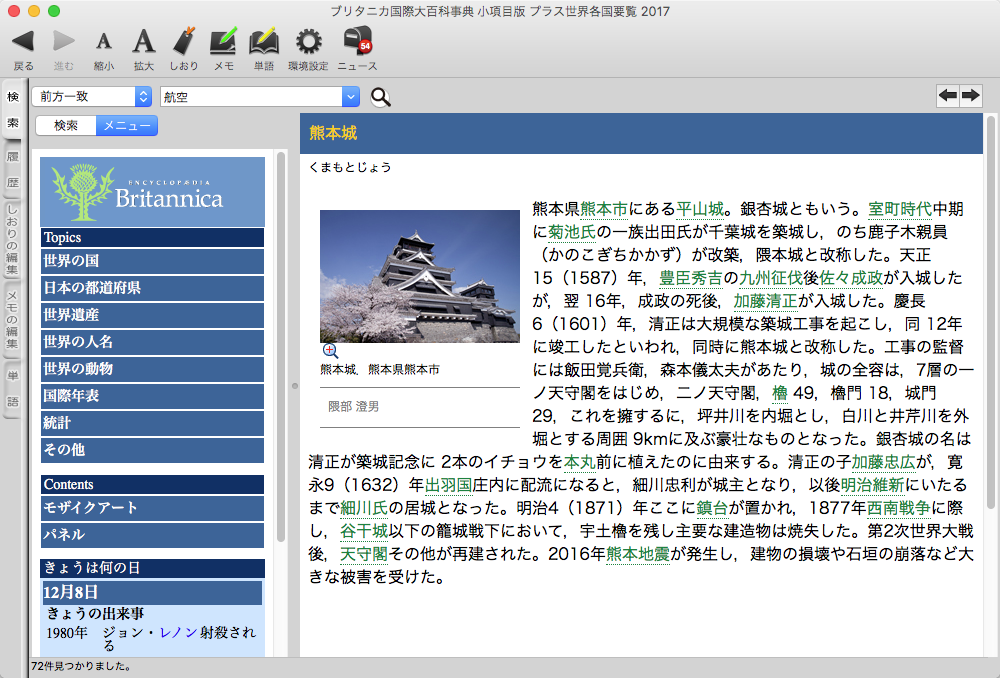Open 環境設定 preferences gear
Screen dimensions: 1000x678
(308, 42)
